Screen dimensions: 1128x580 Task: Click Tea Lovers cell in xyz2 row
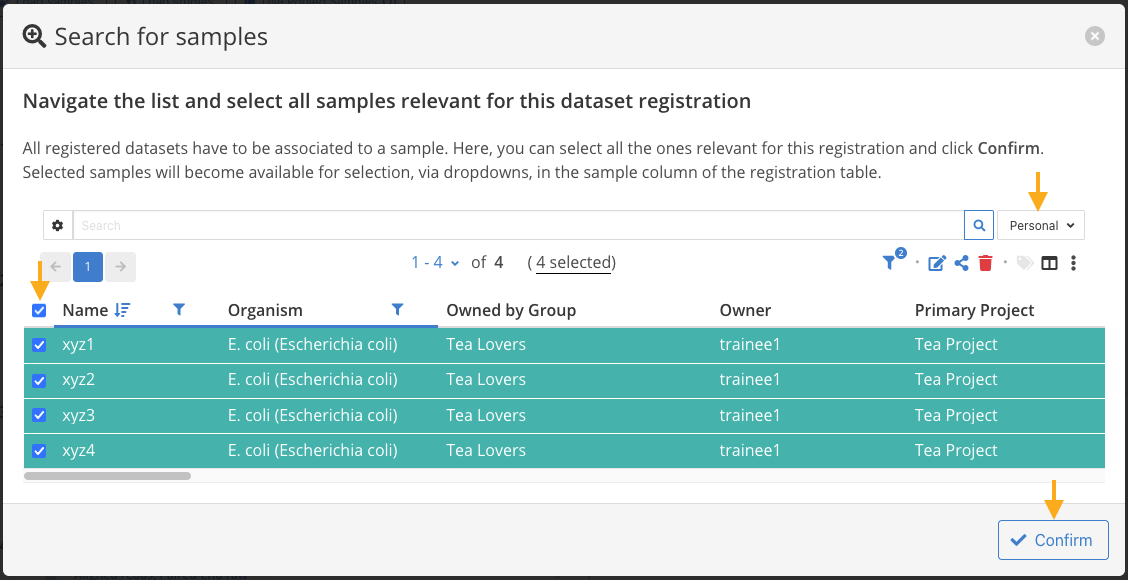[x=486, y=379]
